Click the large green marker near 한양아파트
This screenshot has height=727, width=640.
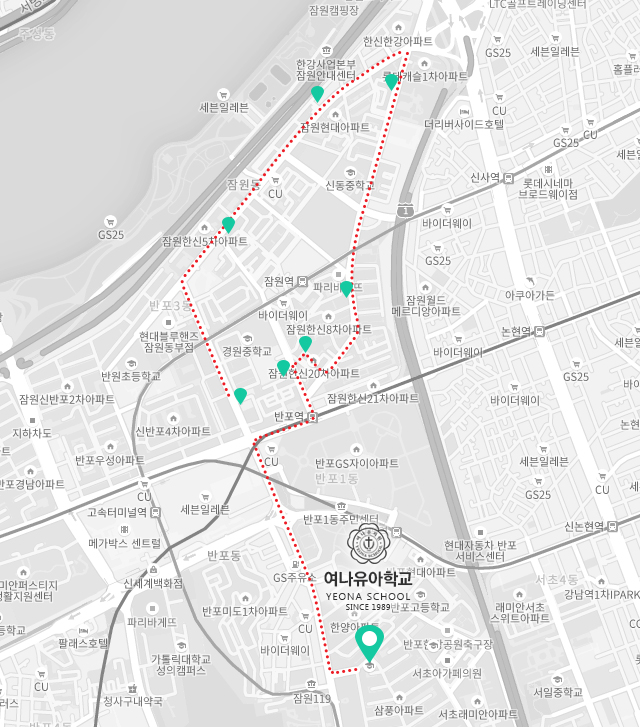pyautogui.click(x=370, y=643)
